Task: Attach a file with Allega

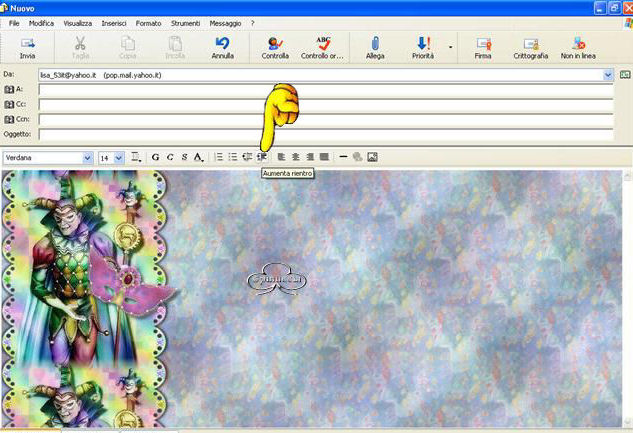Action: [x=375, y=48]
